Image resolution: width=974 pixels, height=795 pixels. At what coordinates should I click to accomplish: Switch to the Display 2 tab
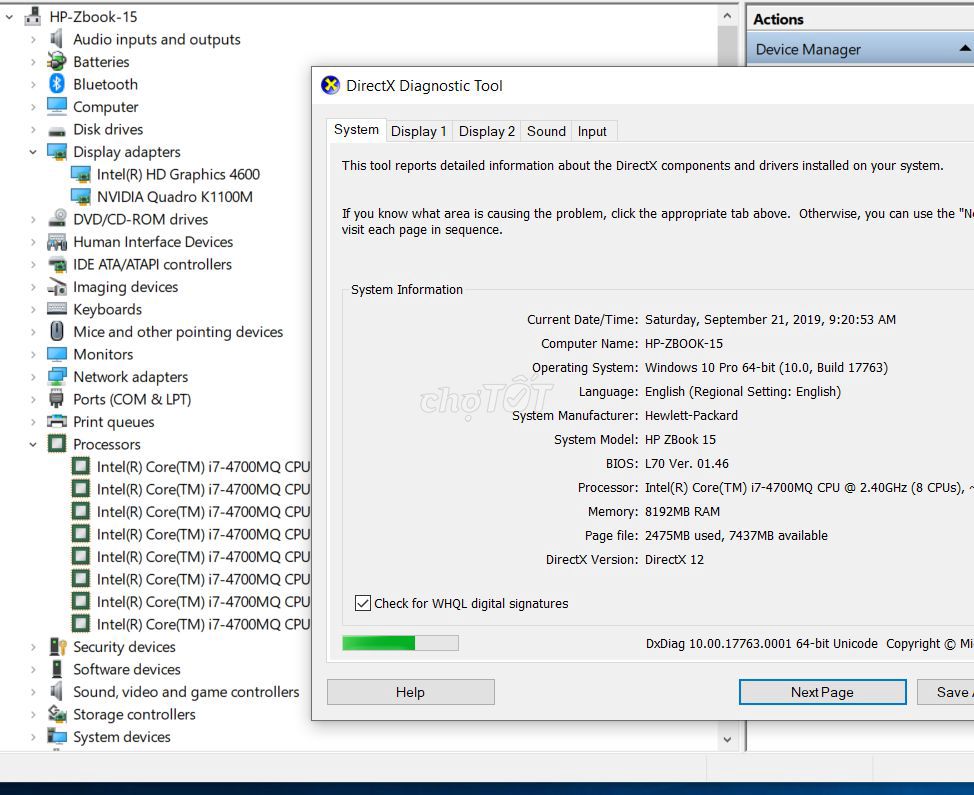point(486,131)
